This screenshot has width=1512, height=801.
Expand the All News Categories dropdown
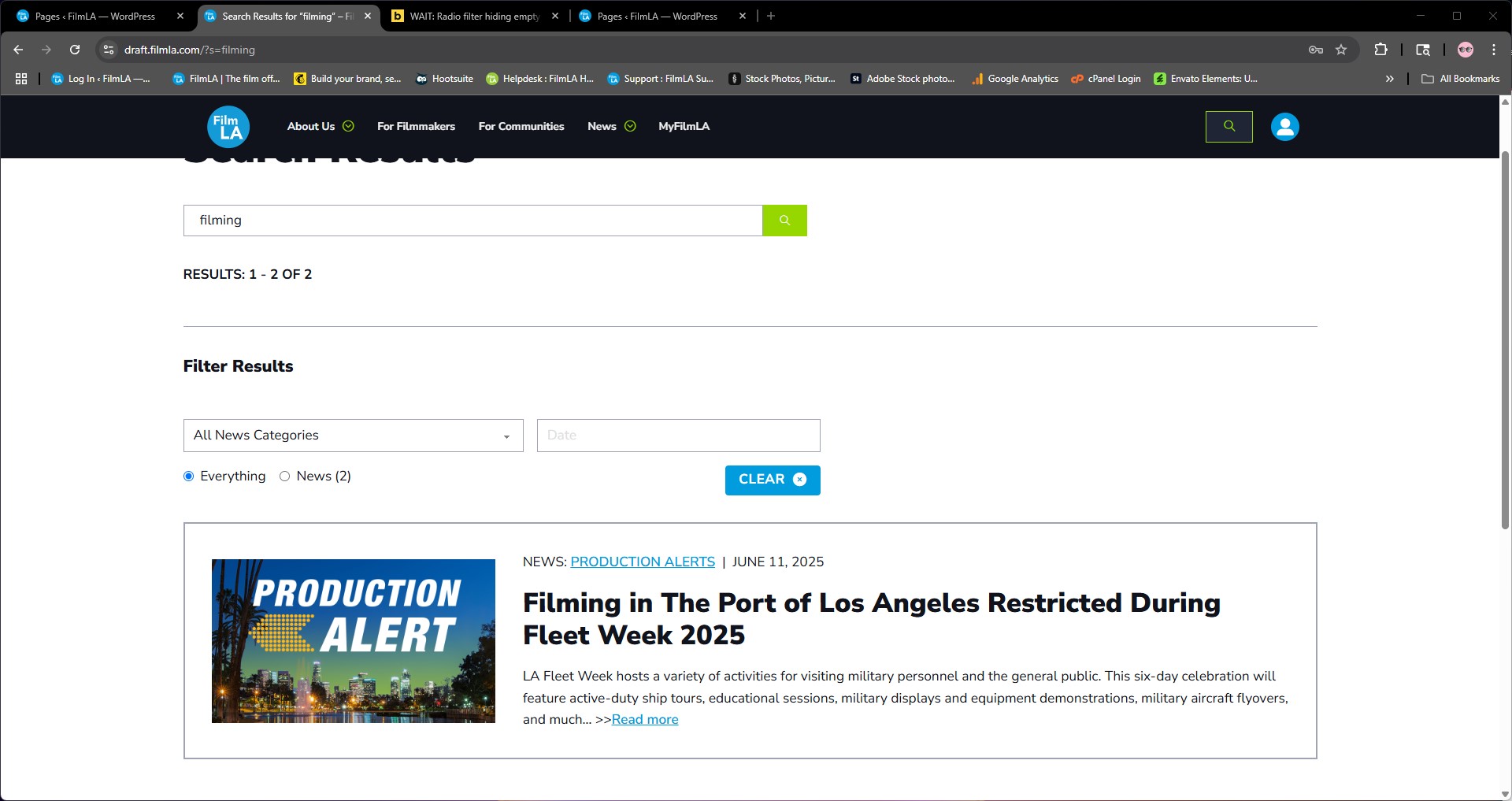click(x=353, y=436)
